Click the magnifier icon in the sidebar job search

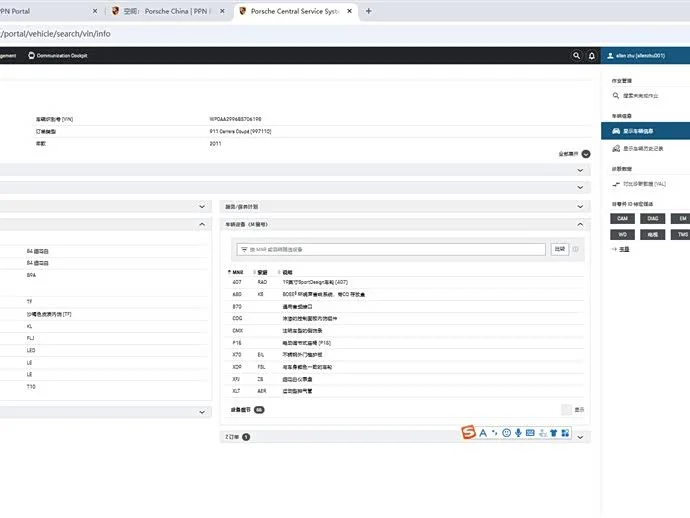pos(616,96)
